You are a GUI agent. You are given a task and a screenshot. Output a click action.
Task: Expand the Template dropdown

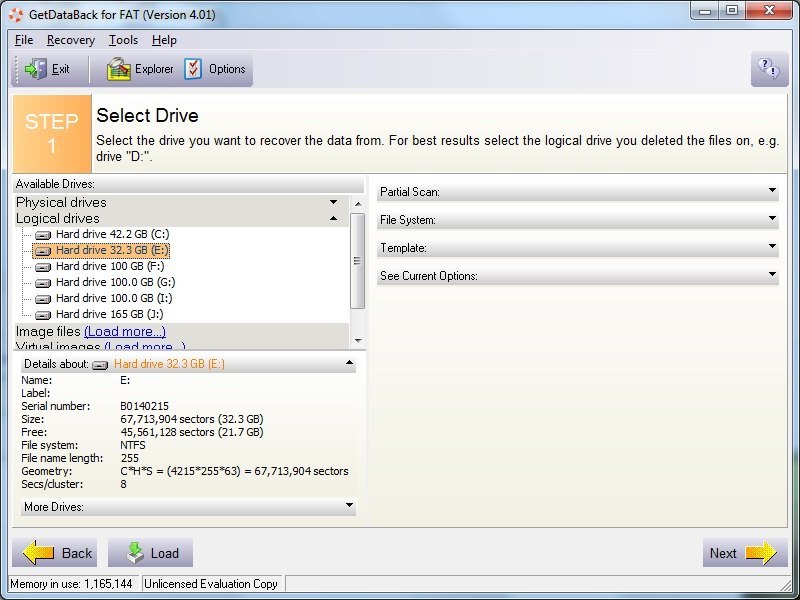(772, 247)
